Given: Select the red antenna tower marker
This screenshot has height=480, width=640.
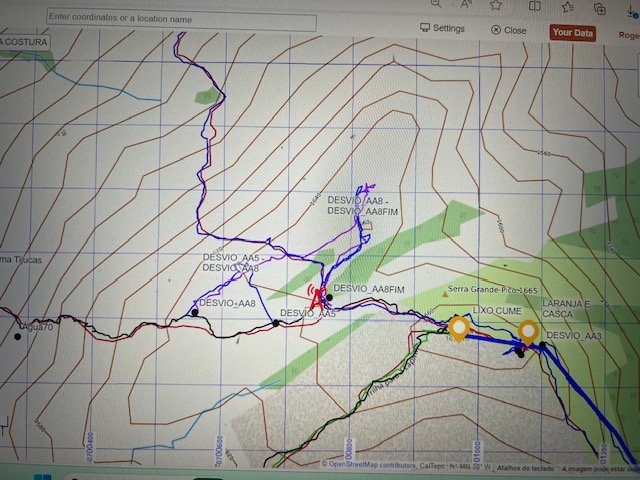Looking at the screenshot, I should pyautogui.click(x=317, y=296).
